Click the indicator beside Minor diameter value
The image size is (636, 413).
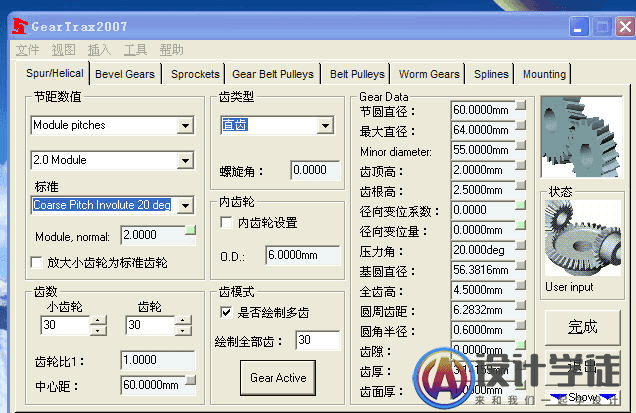click(521, 146)
